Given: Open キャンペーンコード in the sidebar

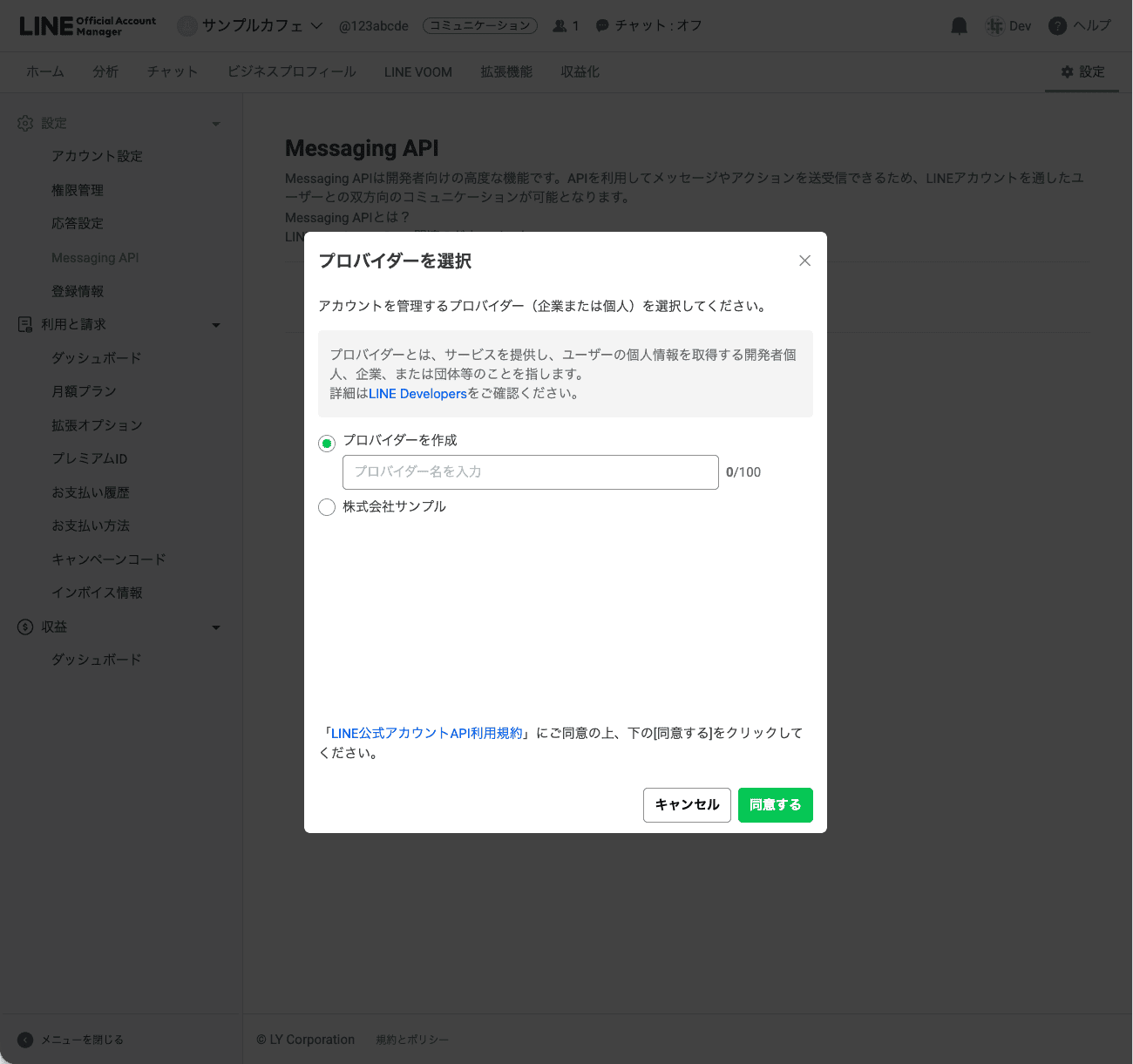Looking at the screenshot, I should point(109,559).
